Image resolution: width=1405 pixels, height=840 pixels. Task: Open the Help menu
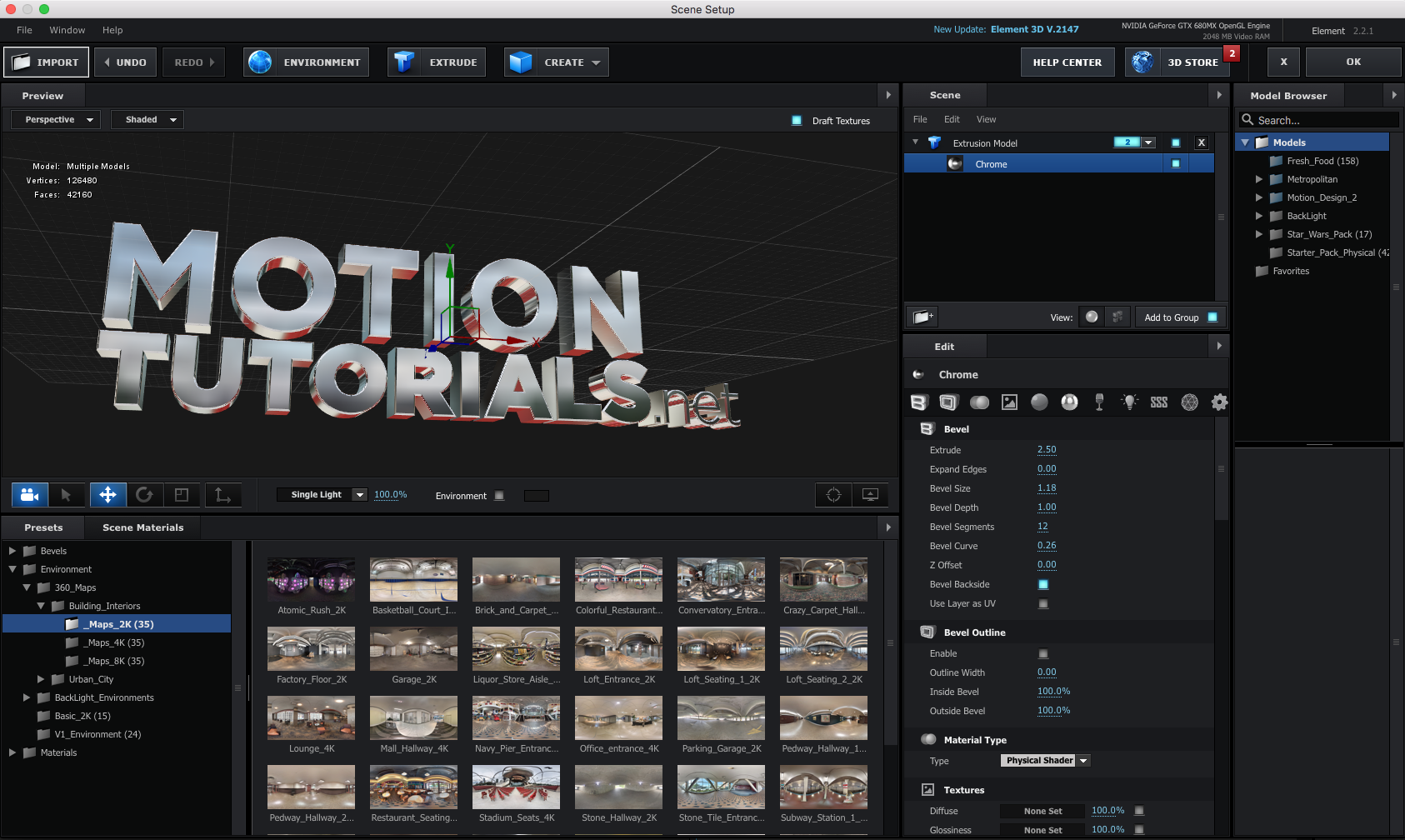[112, 30]
